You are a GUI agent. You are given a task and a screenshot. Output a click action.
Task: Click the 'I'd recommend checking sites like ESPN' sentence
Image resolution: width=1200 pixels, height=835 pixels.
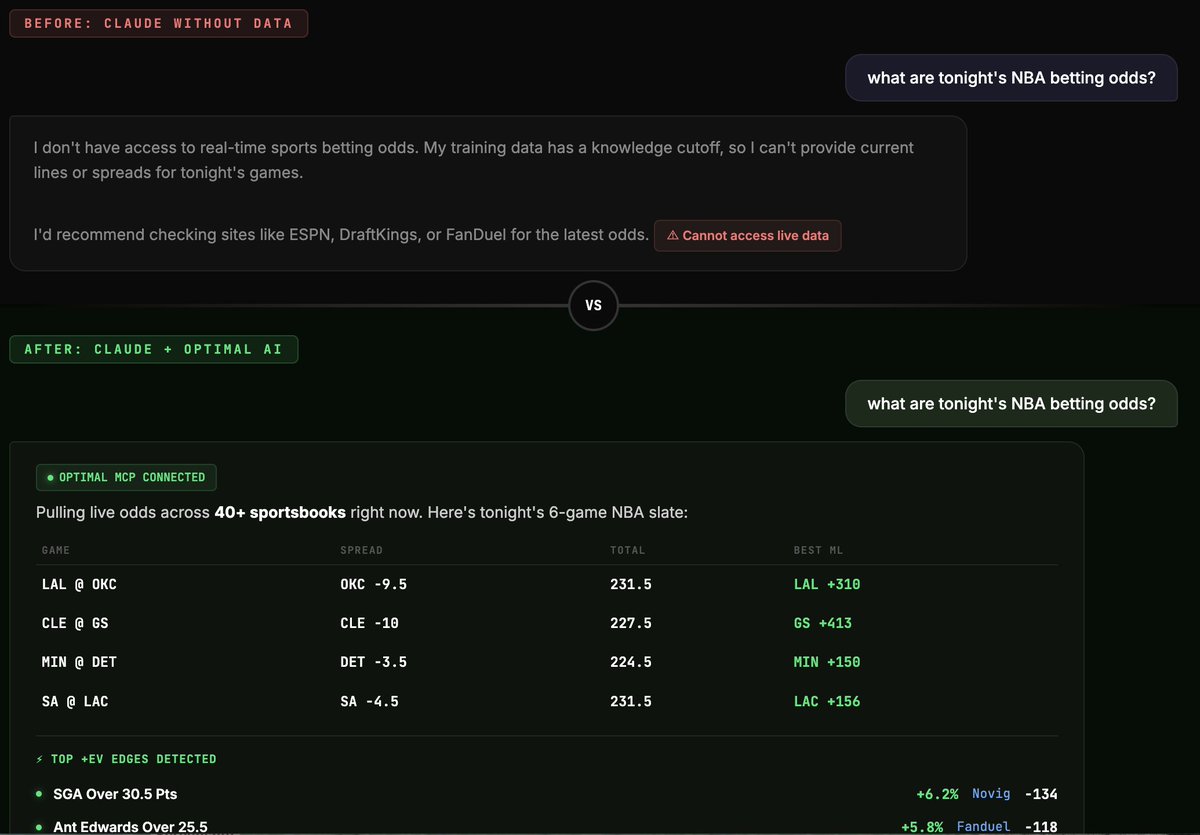click(x=341, y=235)
